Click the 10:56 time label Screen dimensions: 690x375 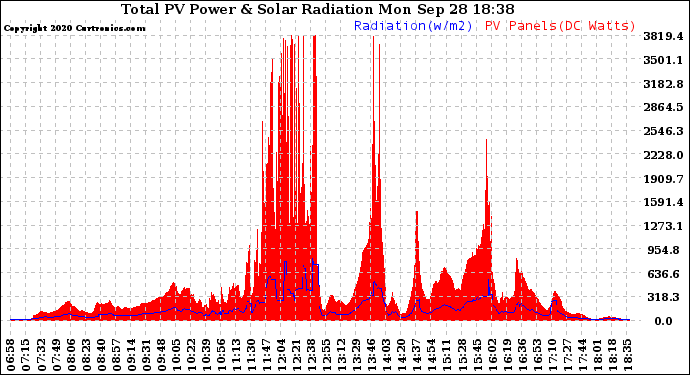point(221,355)
